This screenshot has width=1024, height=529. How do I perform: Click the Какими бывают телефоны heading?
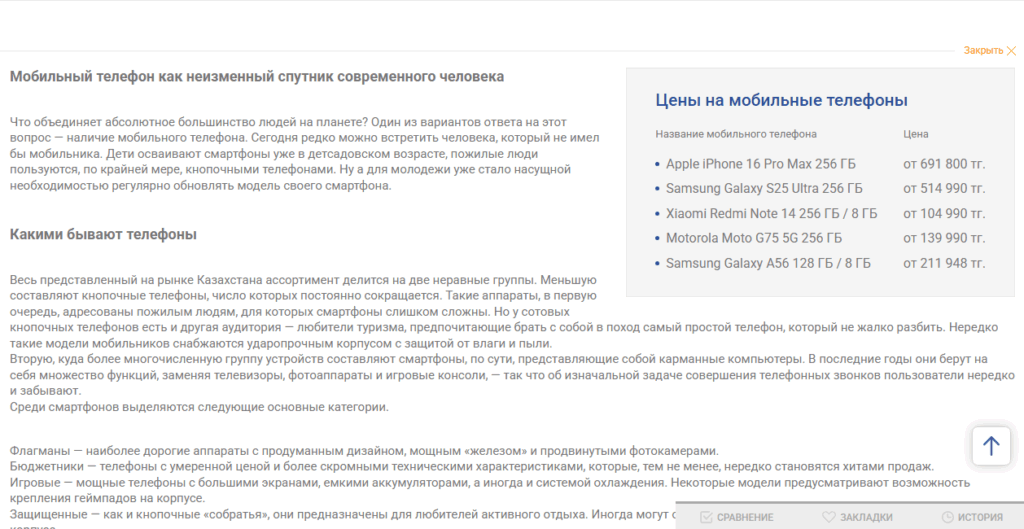(x=103, y=234)
